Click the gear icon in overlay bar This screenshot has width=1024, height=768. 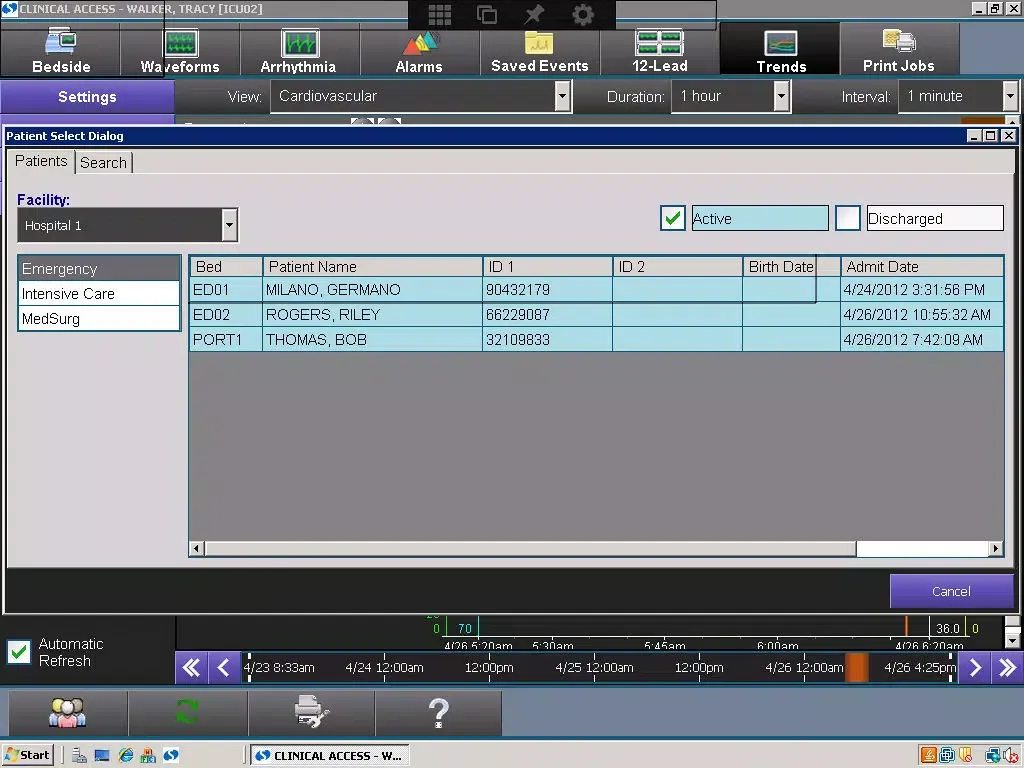(583, 14)
